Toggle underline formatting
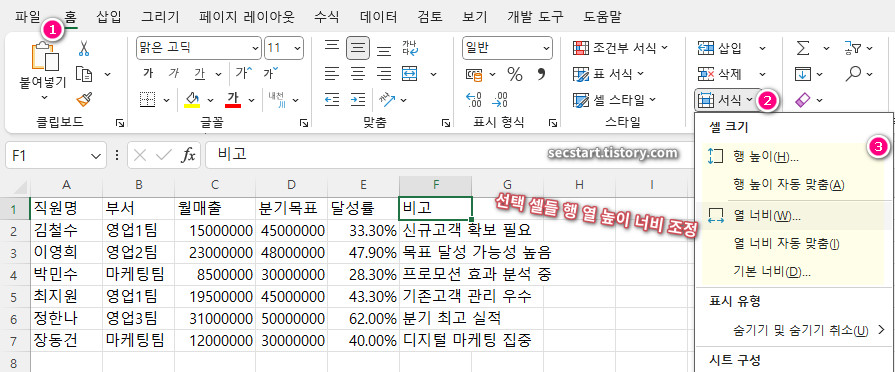895x372 pixels. click(199, 74)
